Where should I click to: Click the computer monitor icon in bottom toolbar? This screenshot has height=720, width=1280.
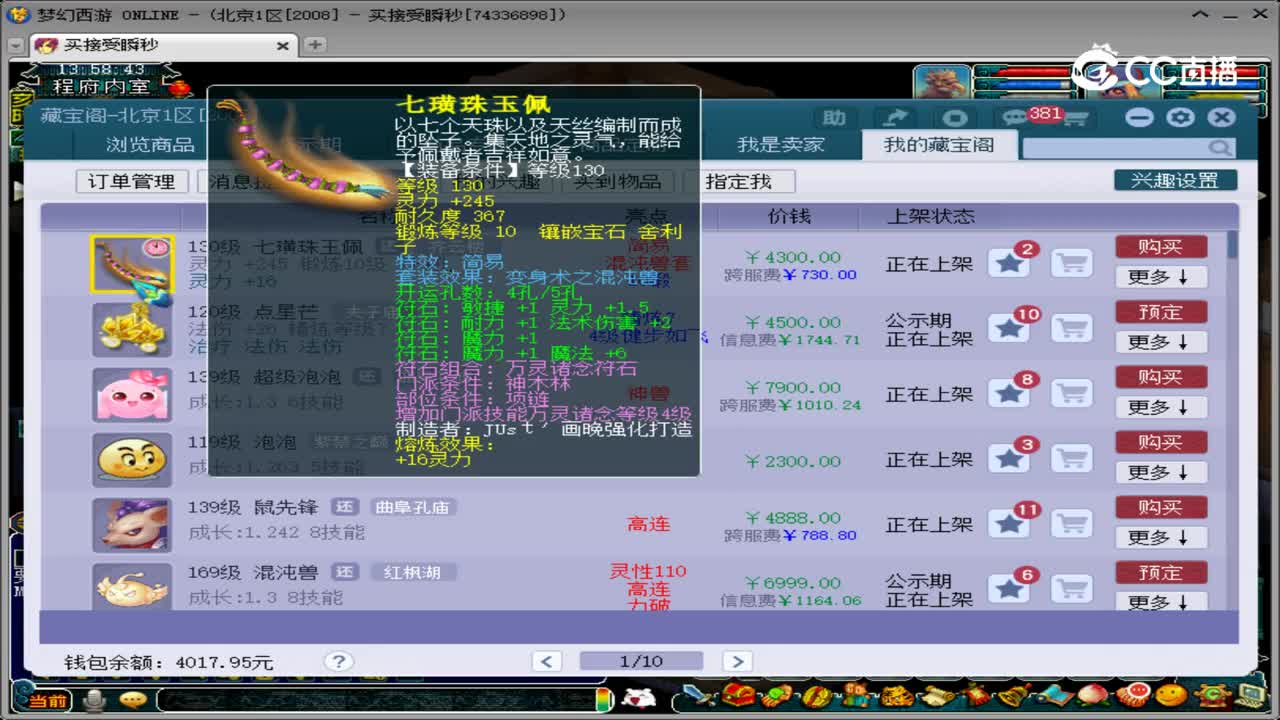(x=1251, y=696)
